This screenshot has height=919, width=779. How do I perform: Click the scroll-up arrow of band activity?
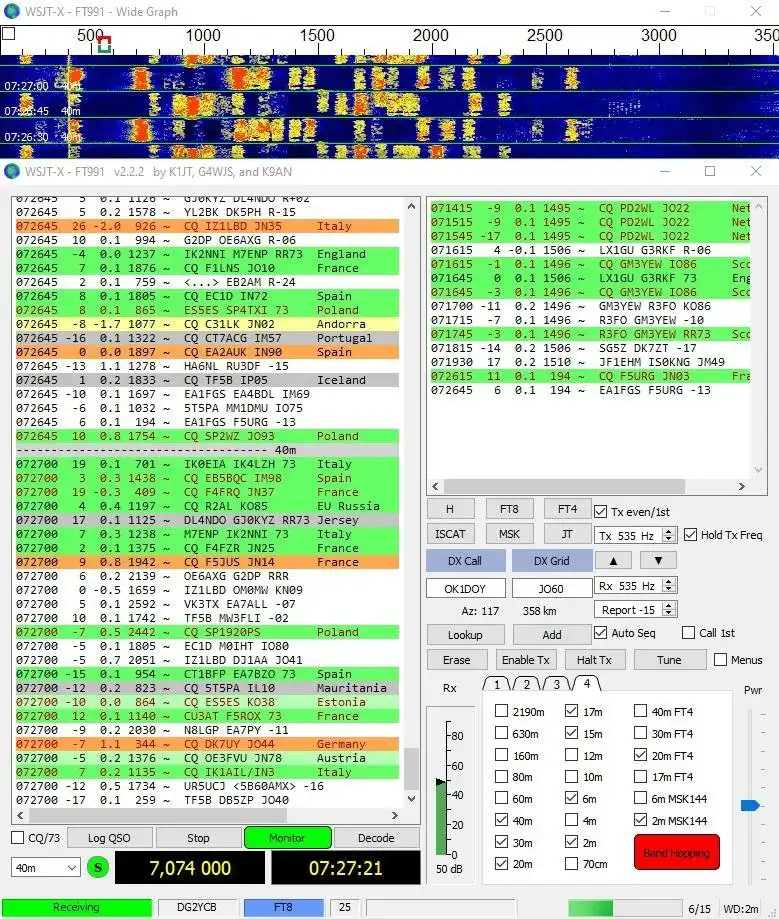pos(411,206)
